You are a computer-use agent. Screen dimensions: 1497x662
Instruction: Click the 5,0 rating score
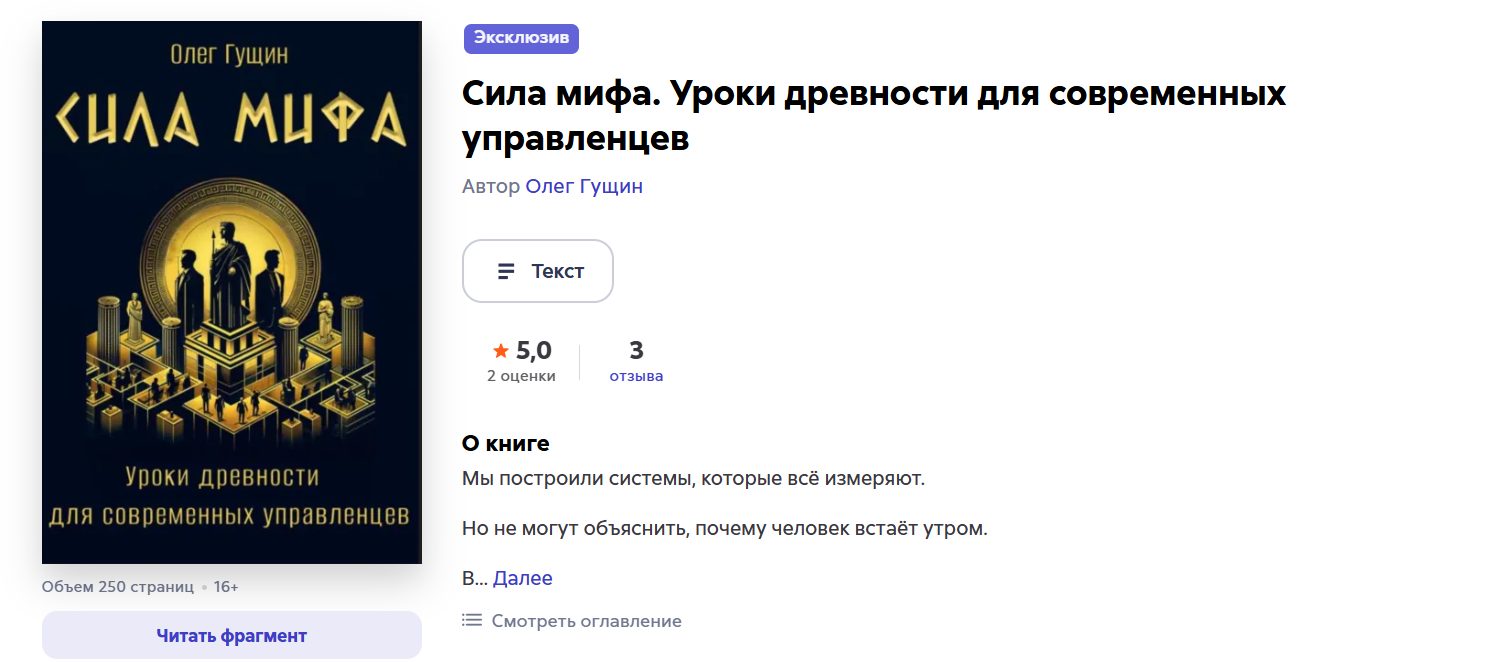point(532,349)
